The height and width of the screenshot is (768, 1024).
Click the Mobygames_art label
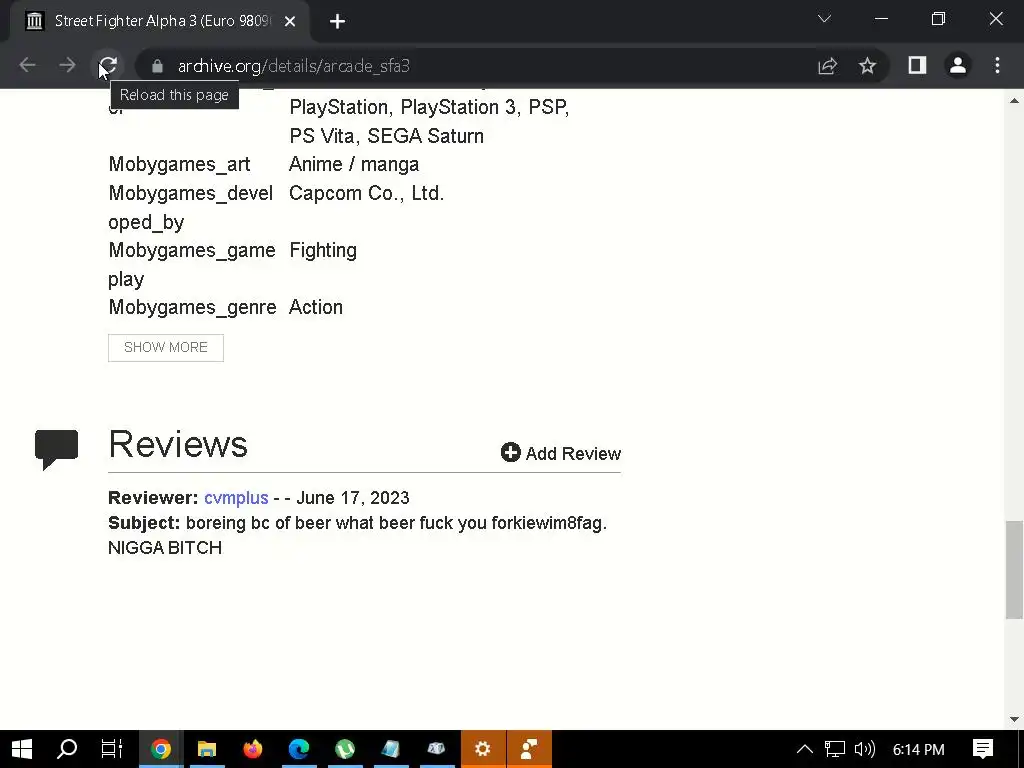coord(179,165)
